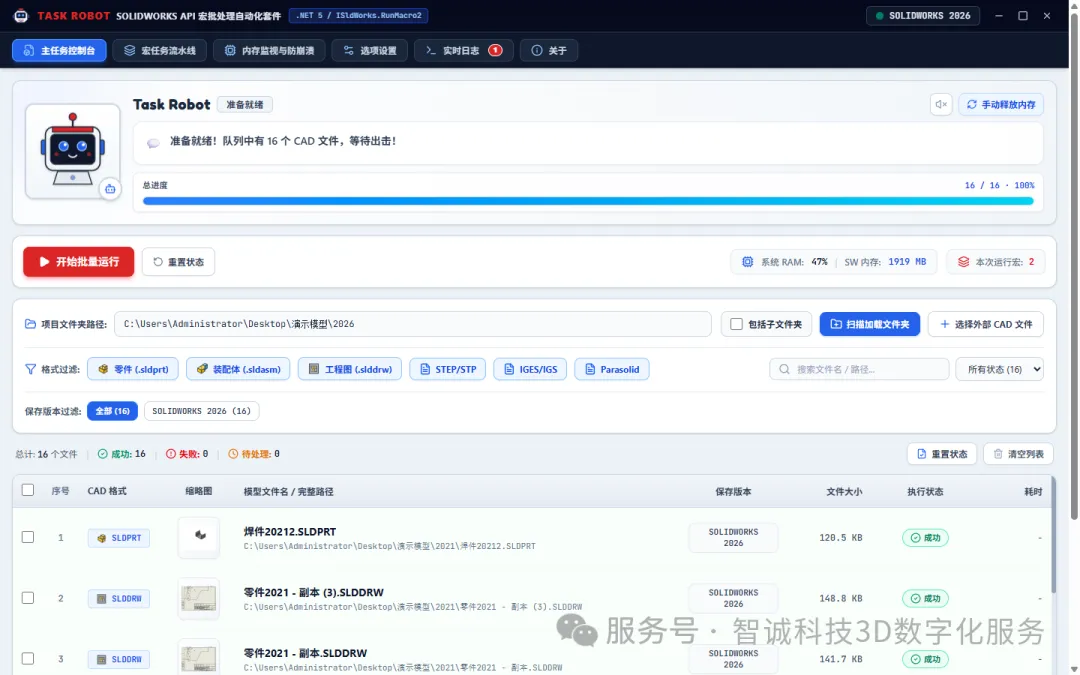Click 重置状态 button next to start button
The width and height of the screenshot is (1080, 675).
[x=178, y=262]
